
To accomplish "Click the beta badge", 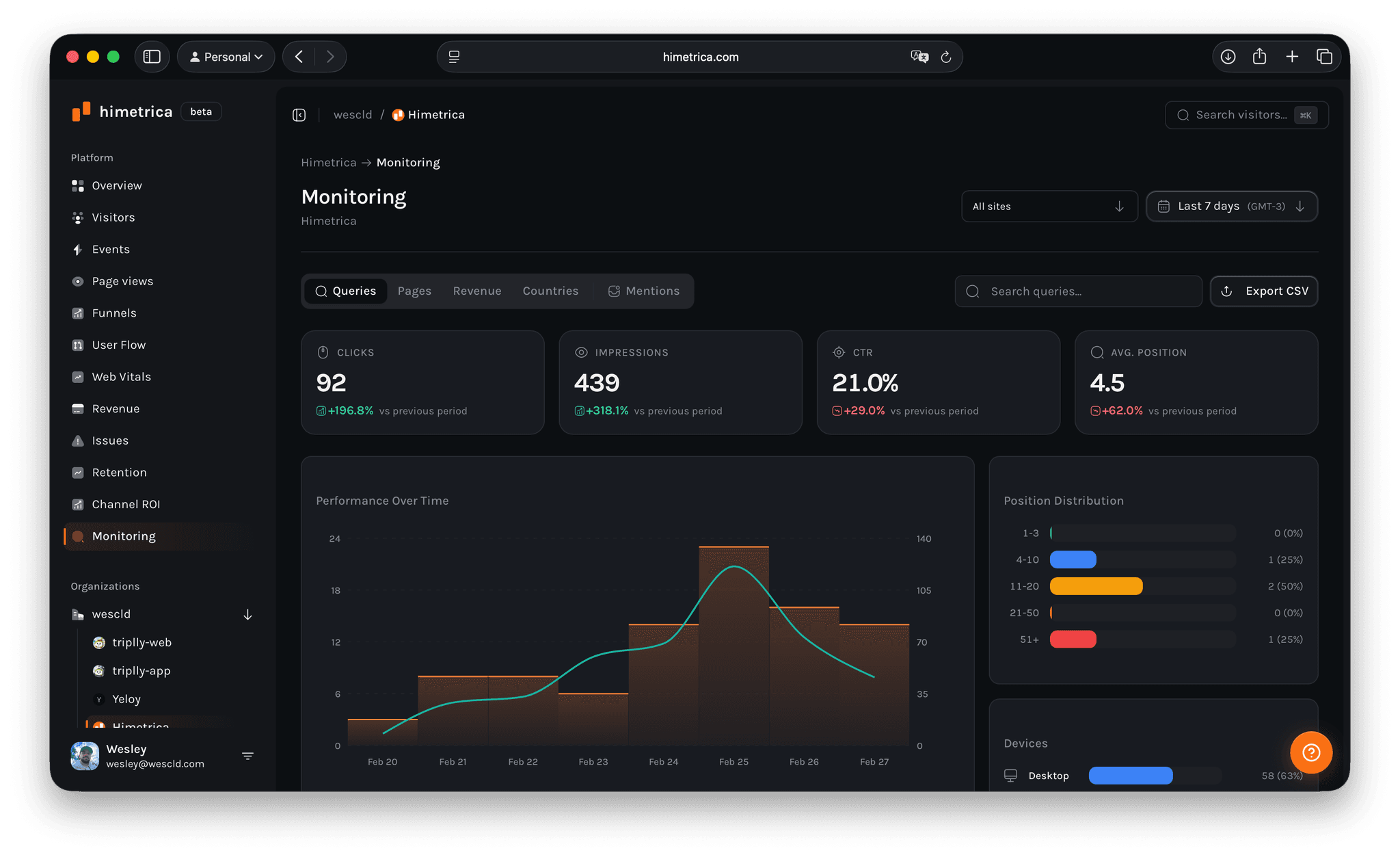I will (x=201, y=111).
